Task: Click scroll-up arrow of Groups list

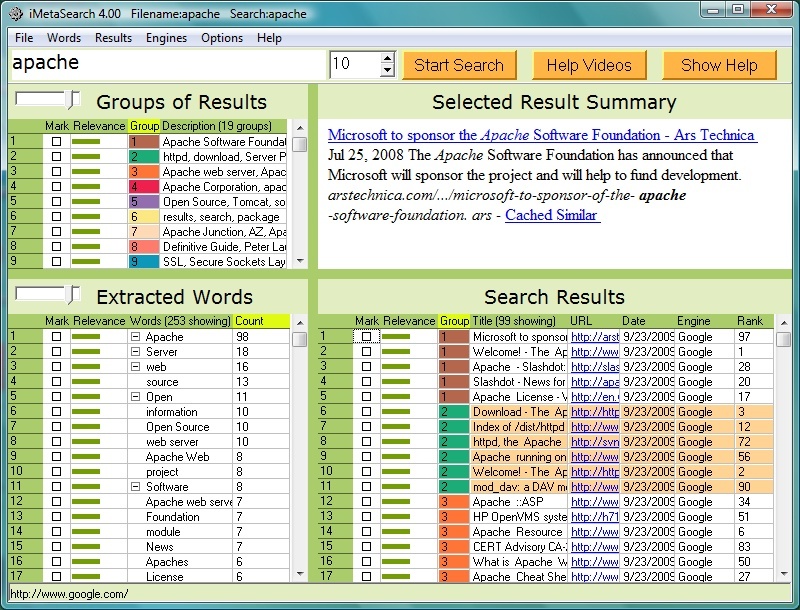Action: click(x=300, y=128)
